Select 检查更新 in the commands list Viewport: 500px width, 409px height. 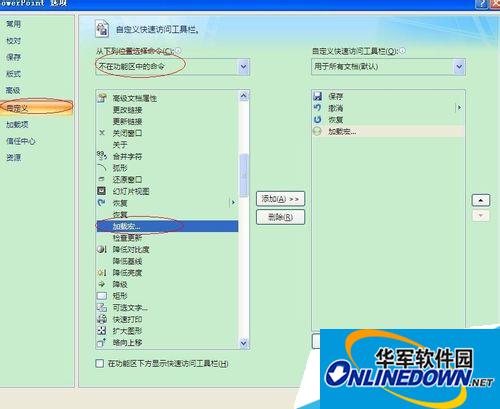[x=127, y=238]
